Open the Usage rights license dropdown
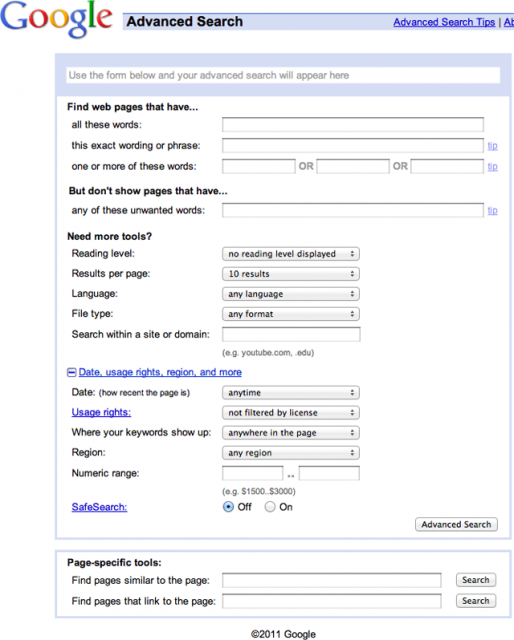This screenshot has width=514, height=640. pyautogui.click(x=291, y=413)
